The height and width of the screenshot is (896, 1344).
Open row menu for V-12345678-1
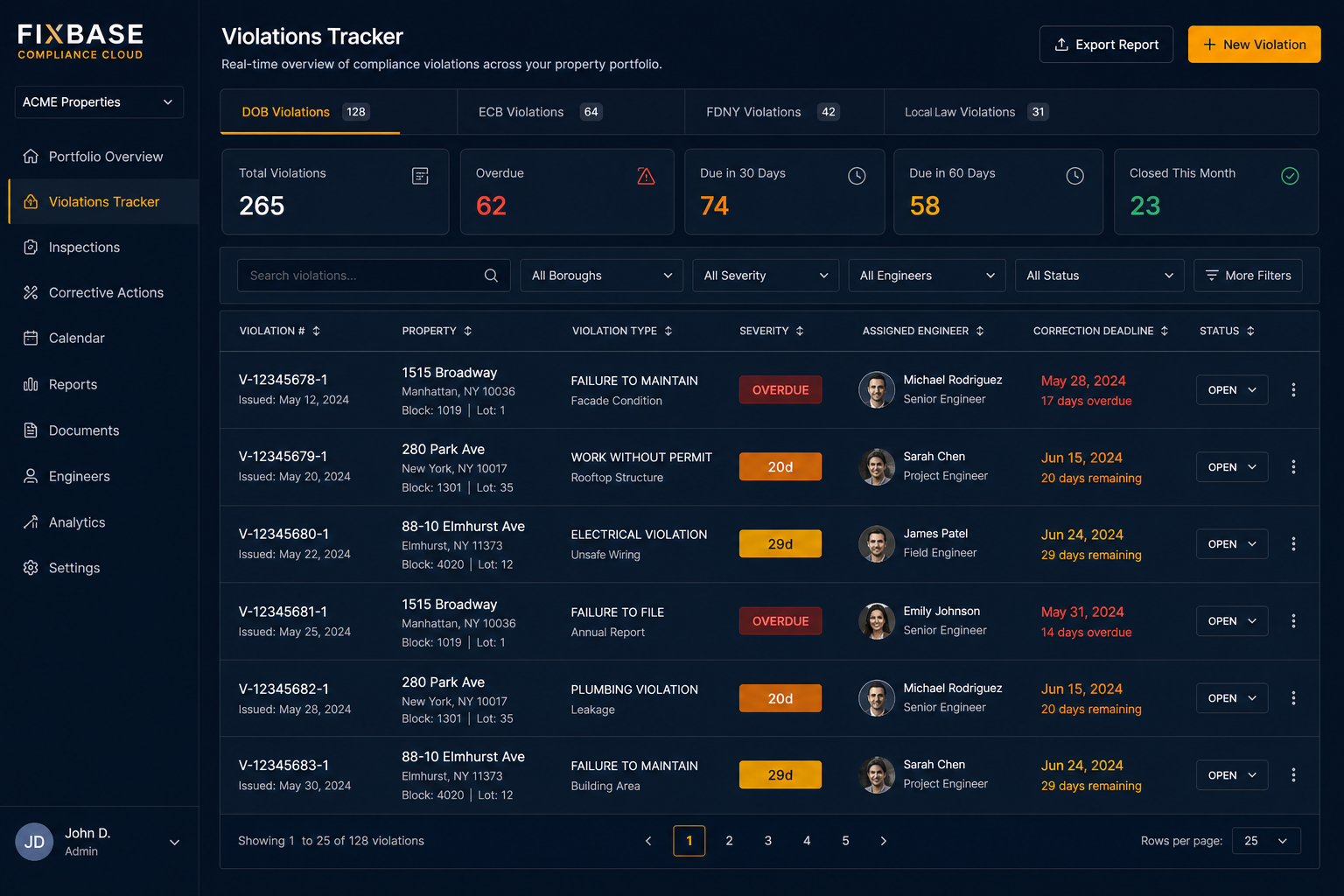[1293, 390]
